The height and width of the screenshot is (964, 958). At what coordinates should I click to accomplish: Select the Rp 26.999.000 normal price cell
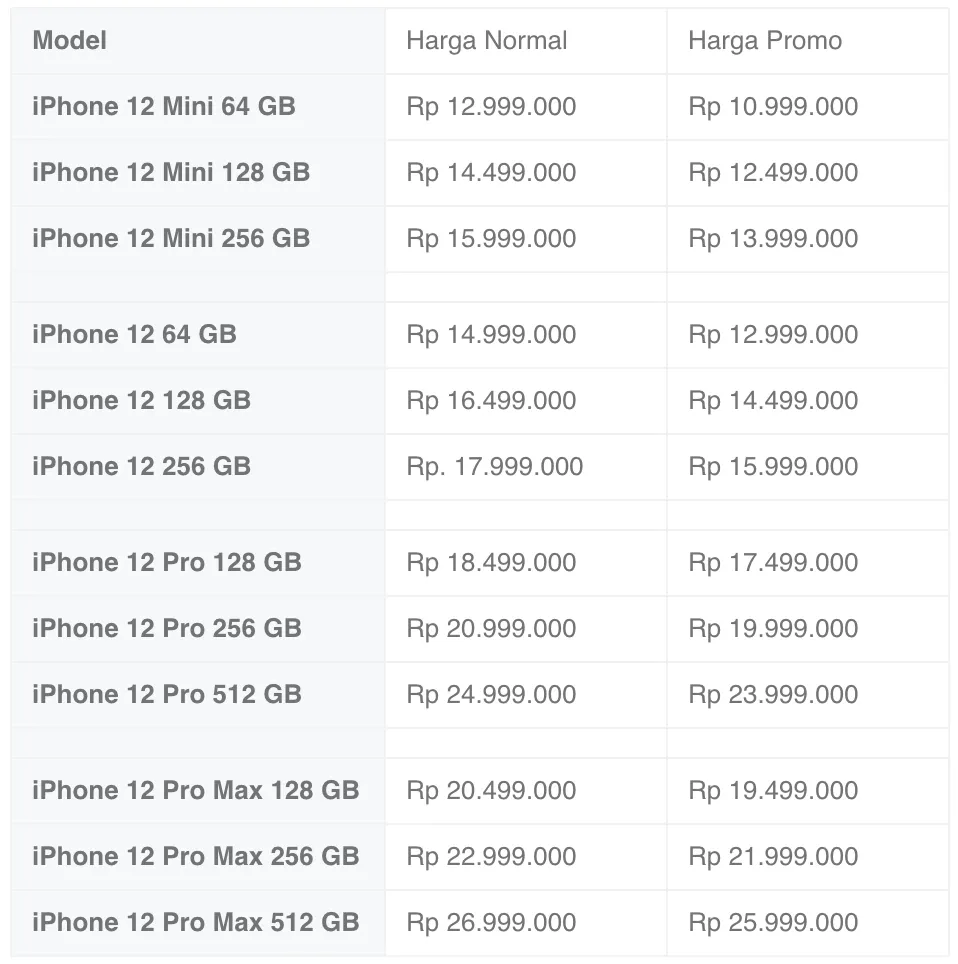click(491, 923)
